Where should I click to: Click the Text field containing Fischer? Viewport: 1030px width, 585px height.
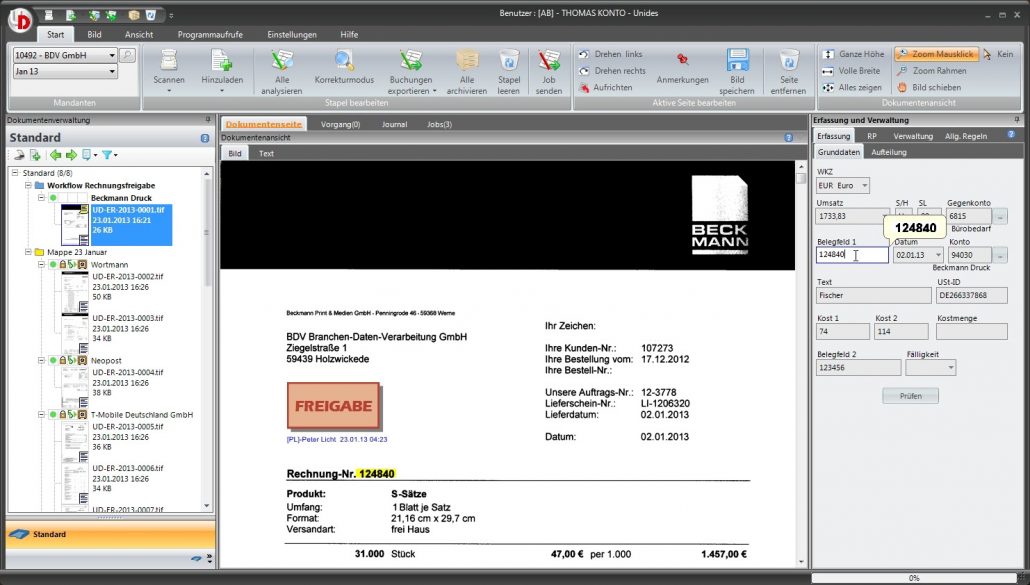(874, 295)
